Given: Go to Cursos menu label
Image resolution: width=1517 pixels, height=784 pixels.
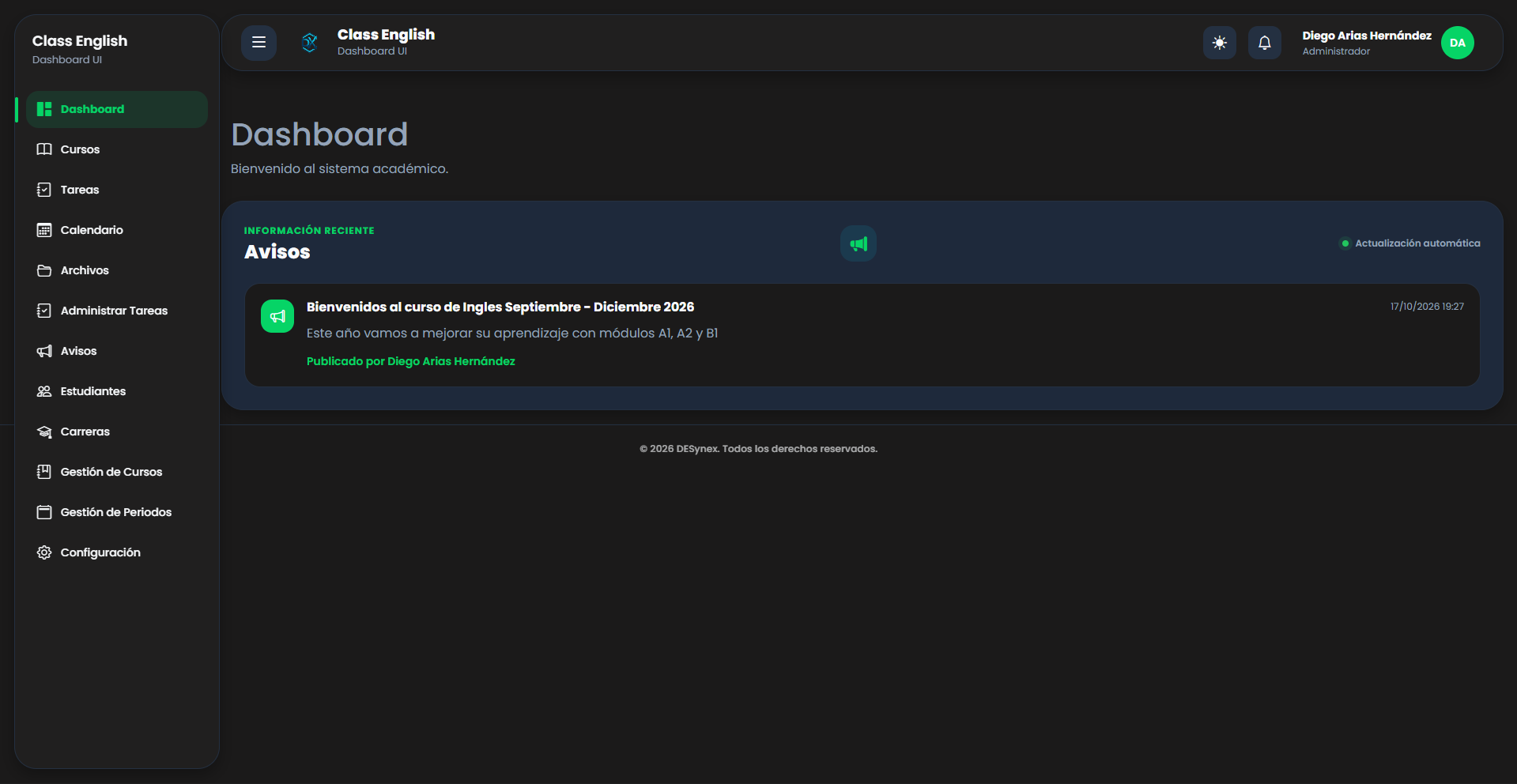Looking at the screenshot, I should pos(80,149).
